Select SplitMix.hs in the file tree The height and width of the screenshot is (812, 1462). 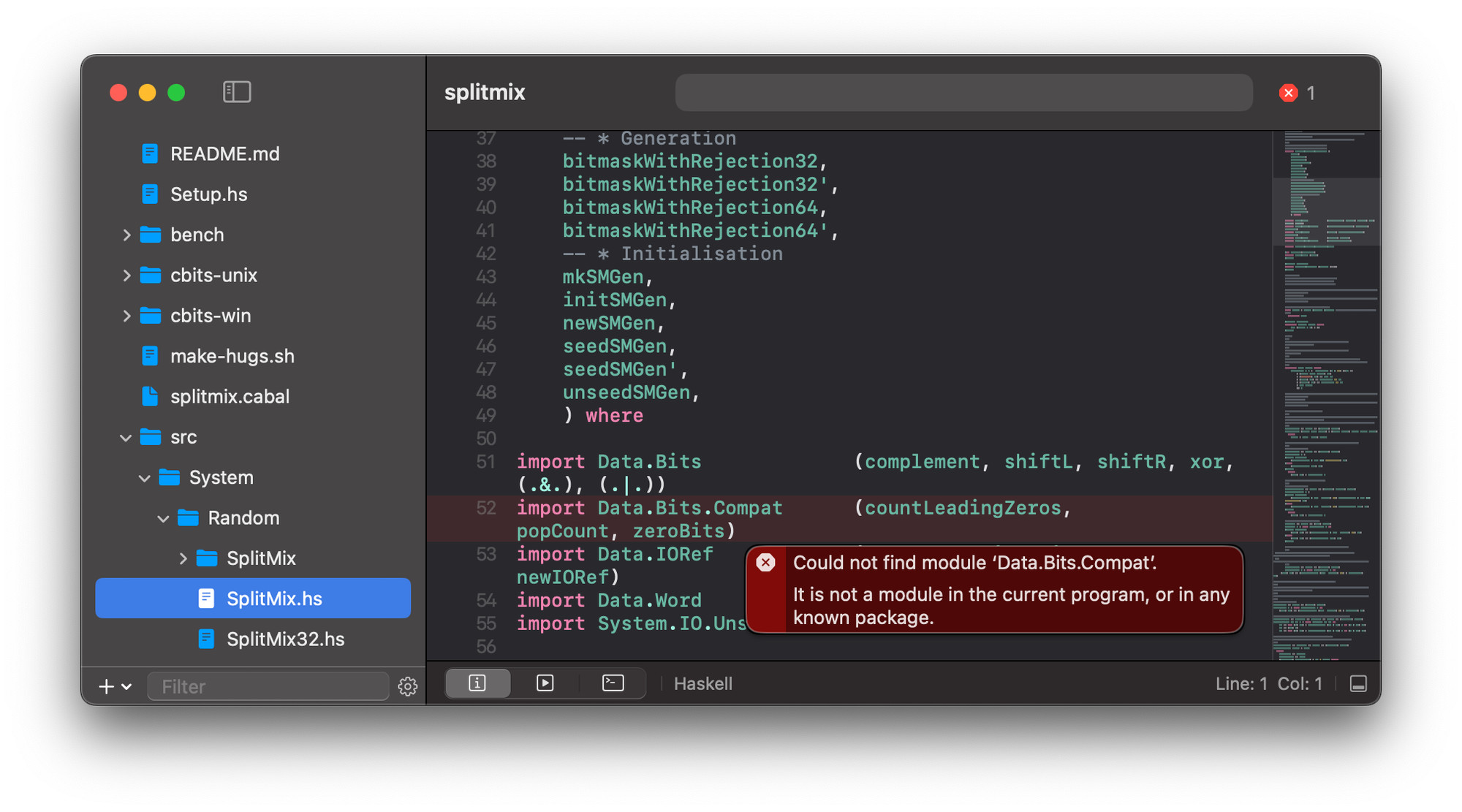253,599
